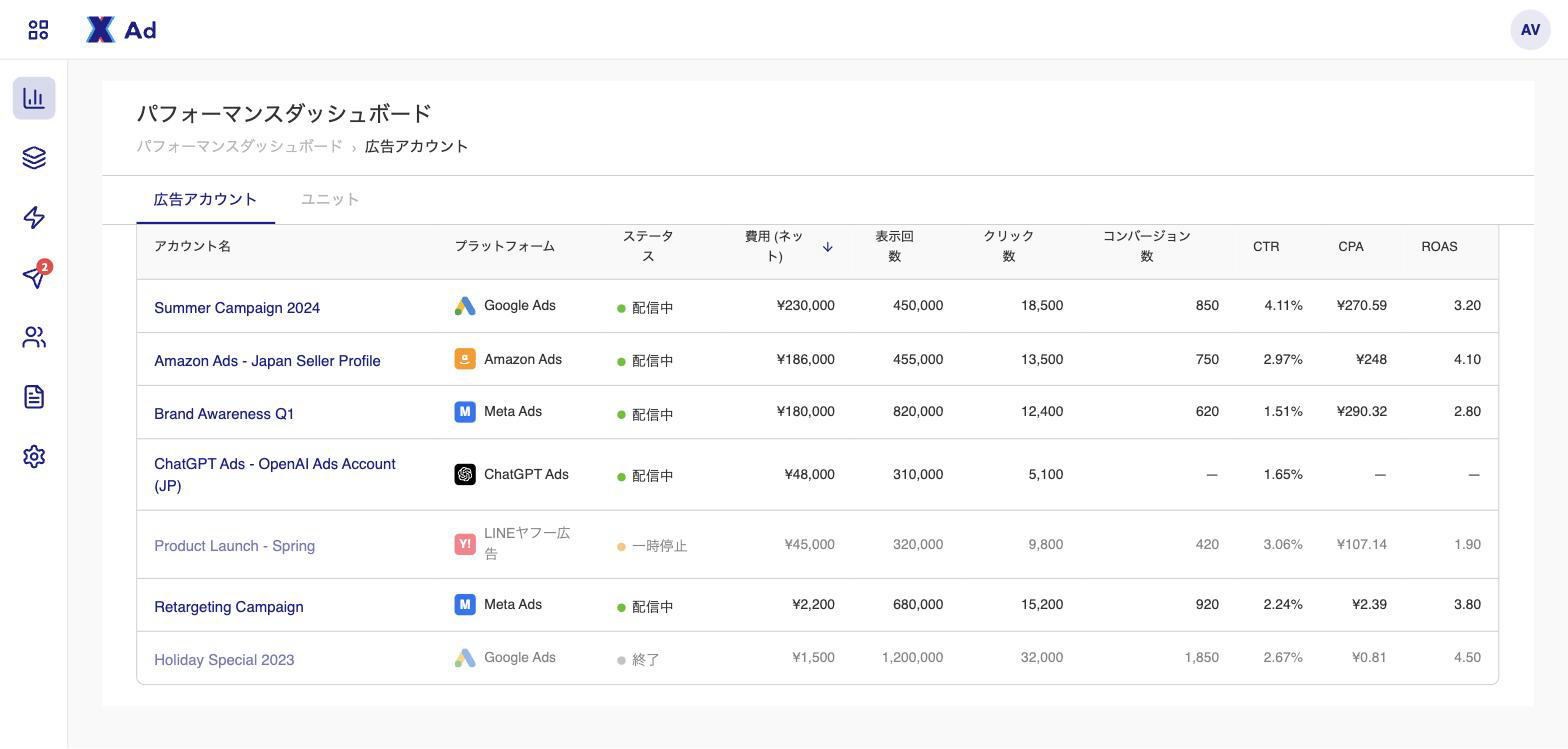Open the AV user avatar menu
1568x749 pixels.
pyautogui.click(x=1530, y=30)
